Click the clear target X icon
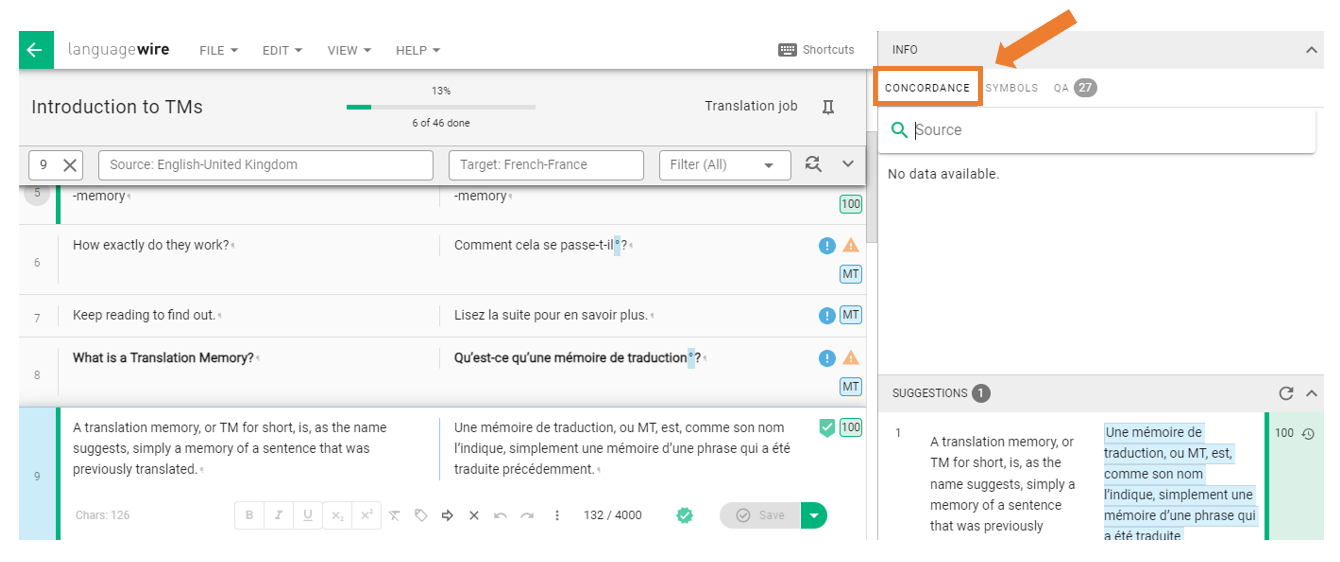Viewport: 1340px width, 562px height. [x=474, y=516]
